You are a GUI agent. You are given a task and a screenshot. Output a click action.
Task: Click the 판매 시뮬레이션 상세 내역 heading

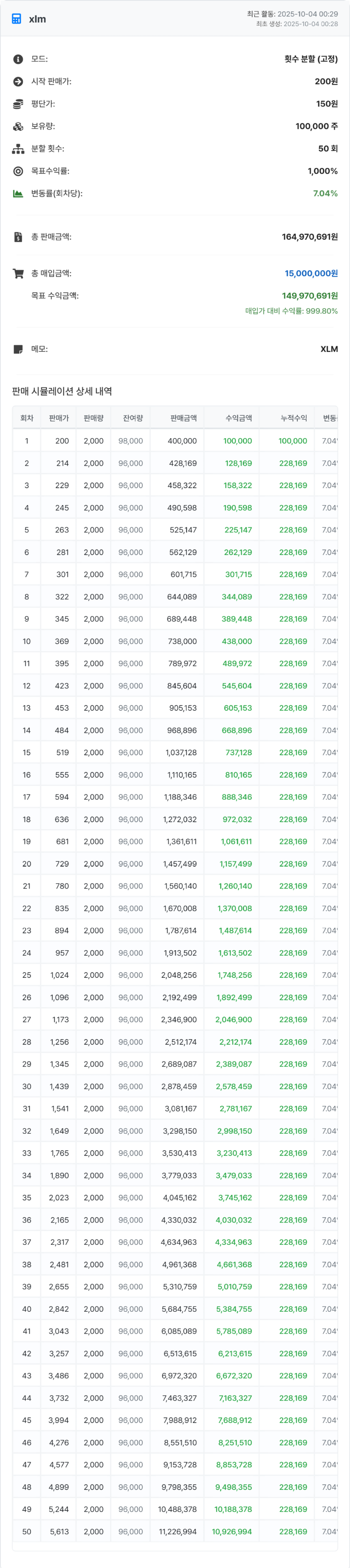(62, 391)
